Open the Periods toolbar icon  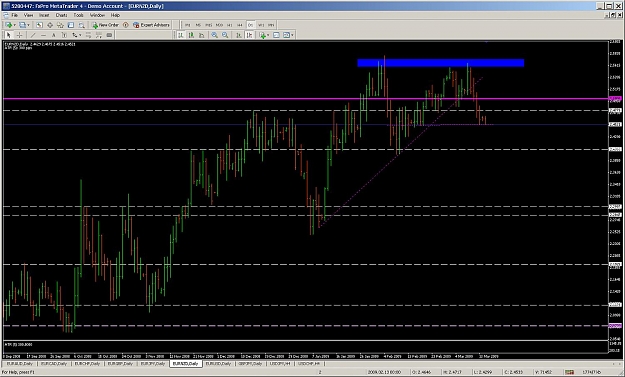pos(276,35)
